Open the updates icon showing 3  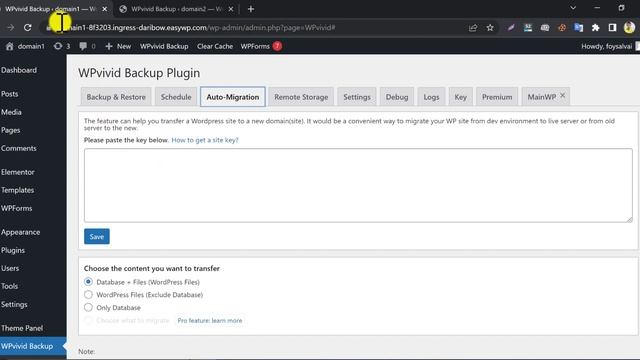62,47
